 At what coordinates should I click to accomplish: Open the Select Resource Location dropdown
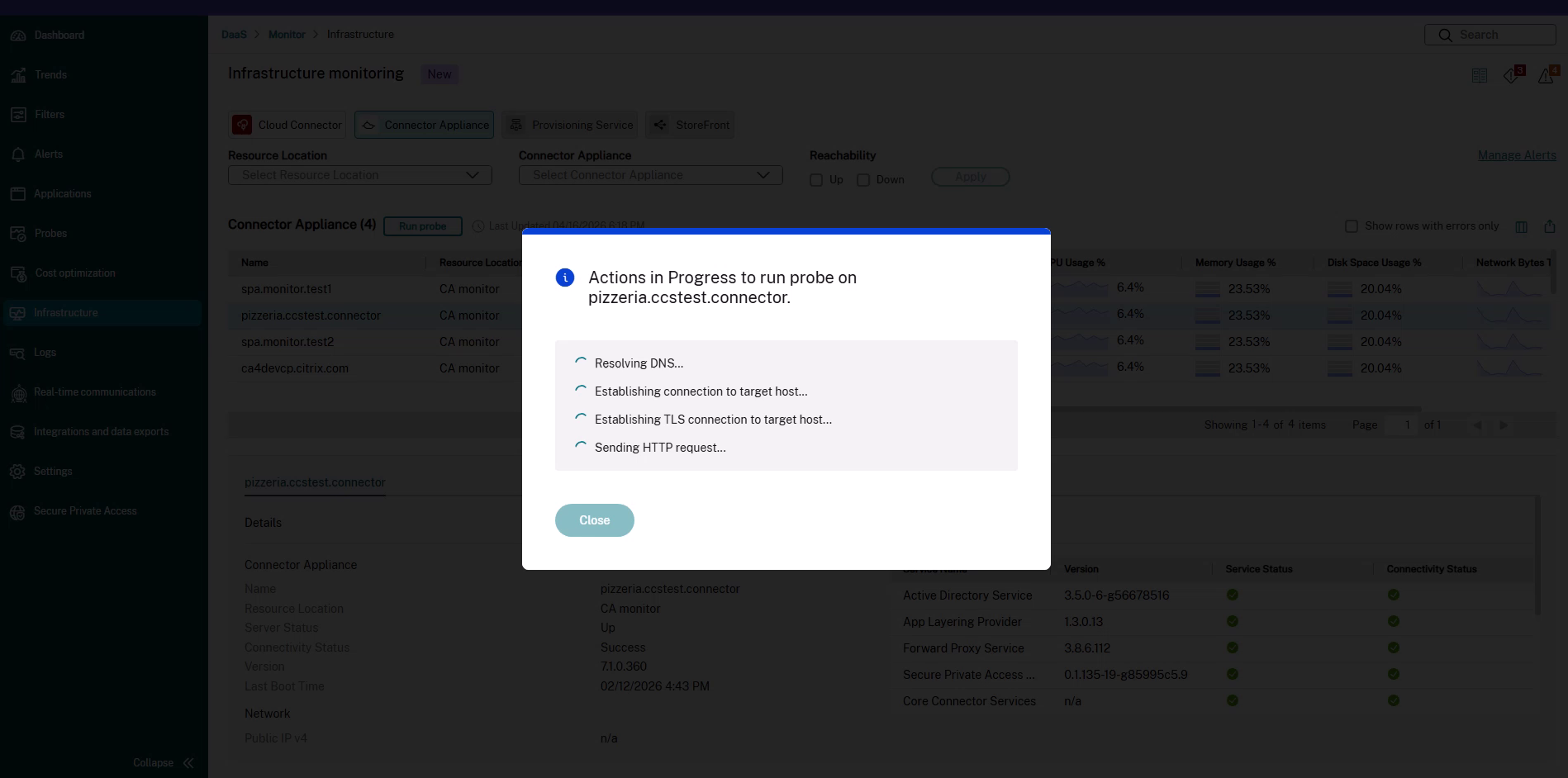(360, 175)
